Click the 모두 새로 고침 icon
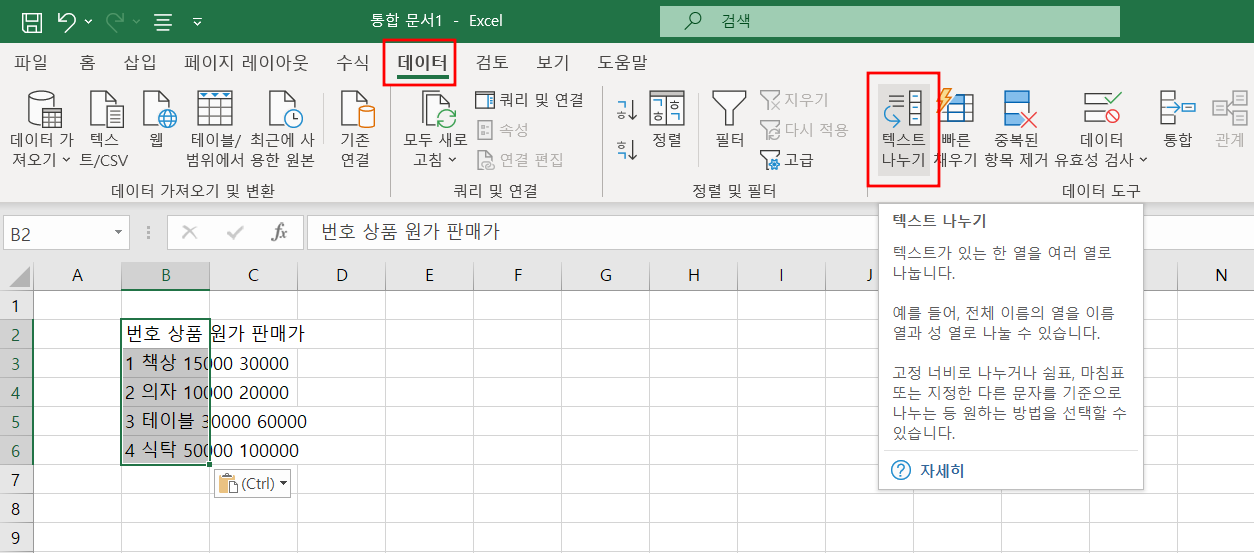1254x553 pixels. coord(436,110)
